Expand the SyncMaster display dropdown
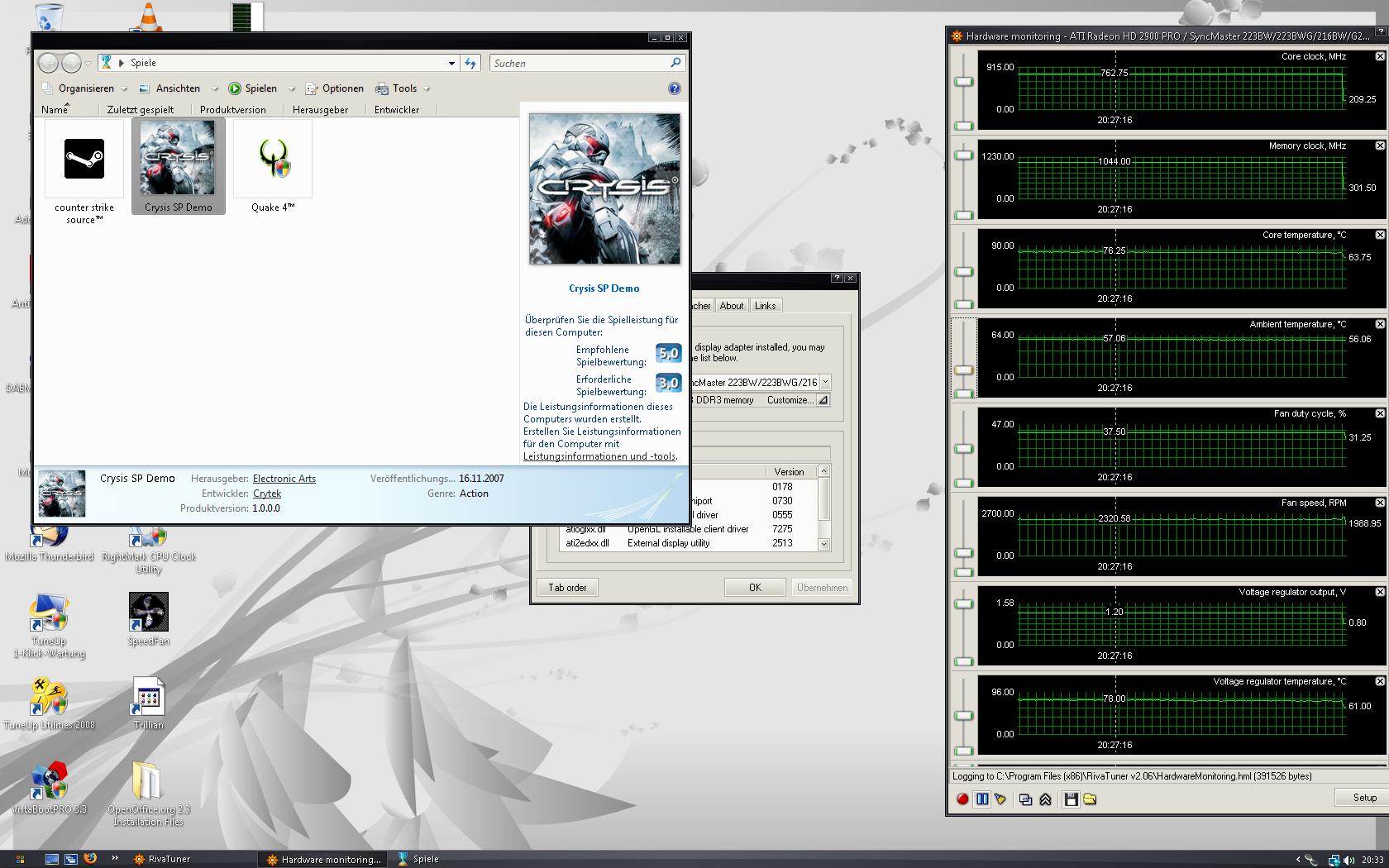Image resolution: width=1389 pixels, height=868 pixels. (825, 382)
